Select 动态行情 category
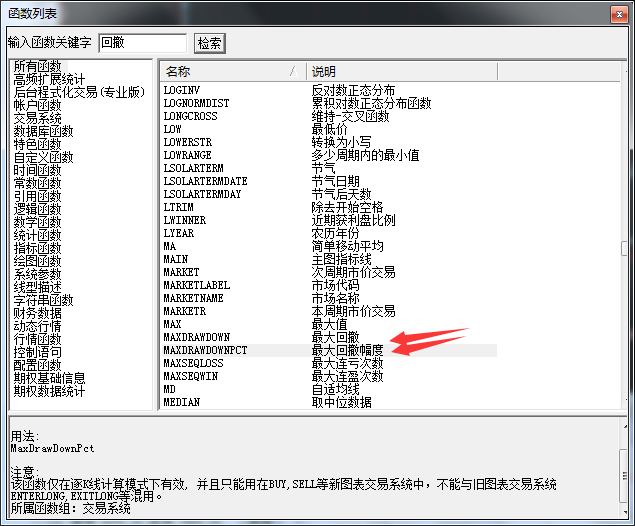Viewport: 635px width, 526px height. pos(37,326)
